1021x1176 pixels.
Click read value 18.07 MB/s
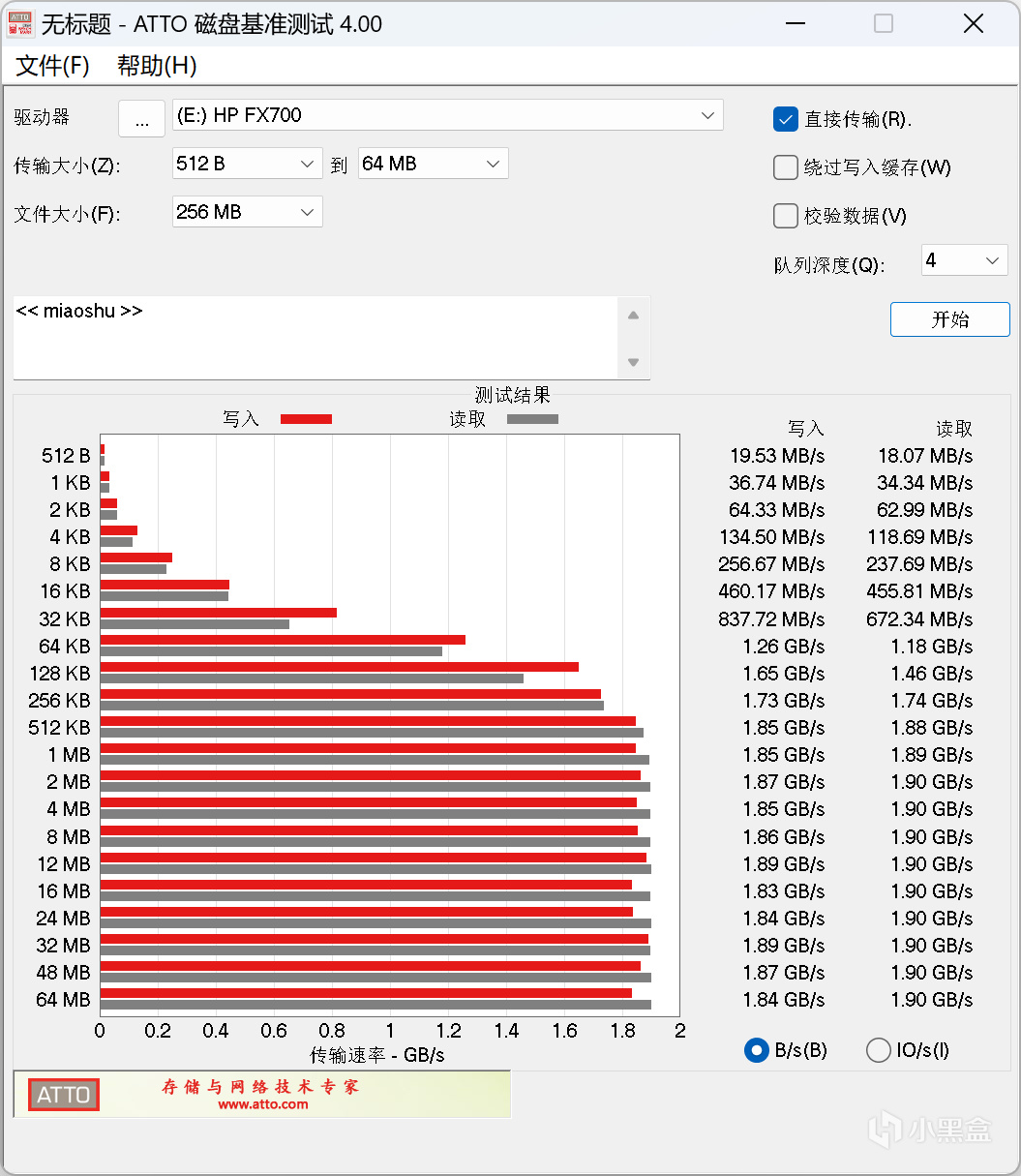(x=925, y=456)
